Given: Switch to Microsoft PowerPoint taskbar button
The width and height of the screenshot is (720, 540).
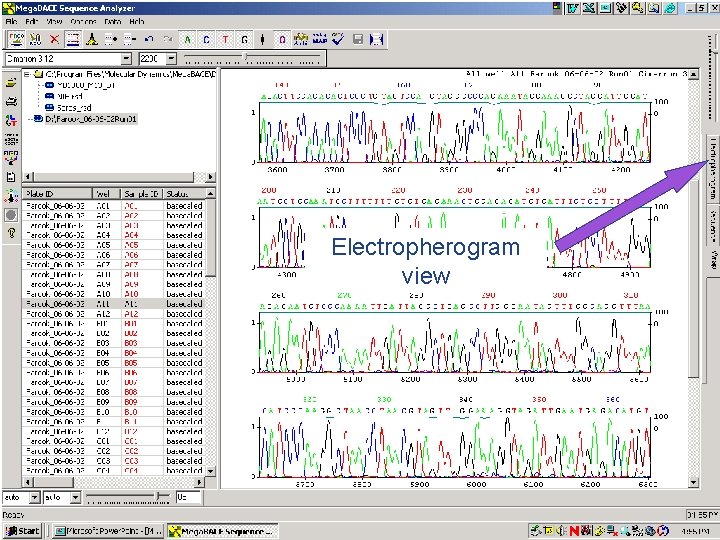Looking at the screenshot, I should [x=107, y=531].
